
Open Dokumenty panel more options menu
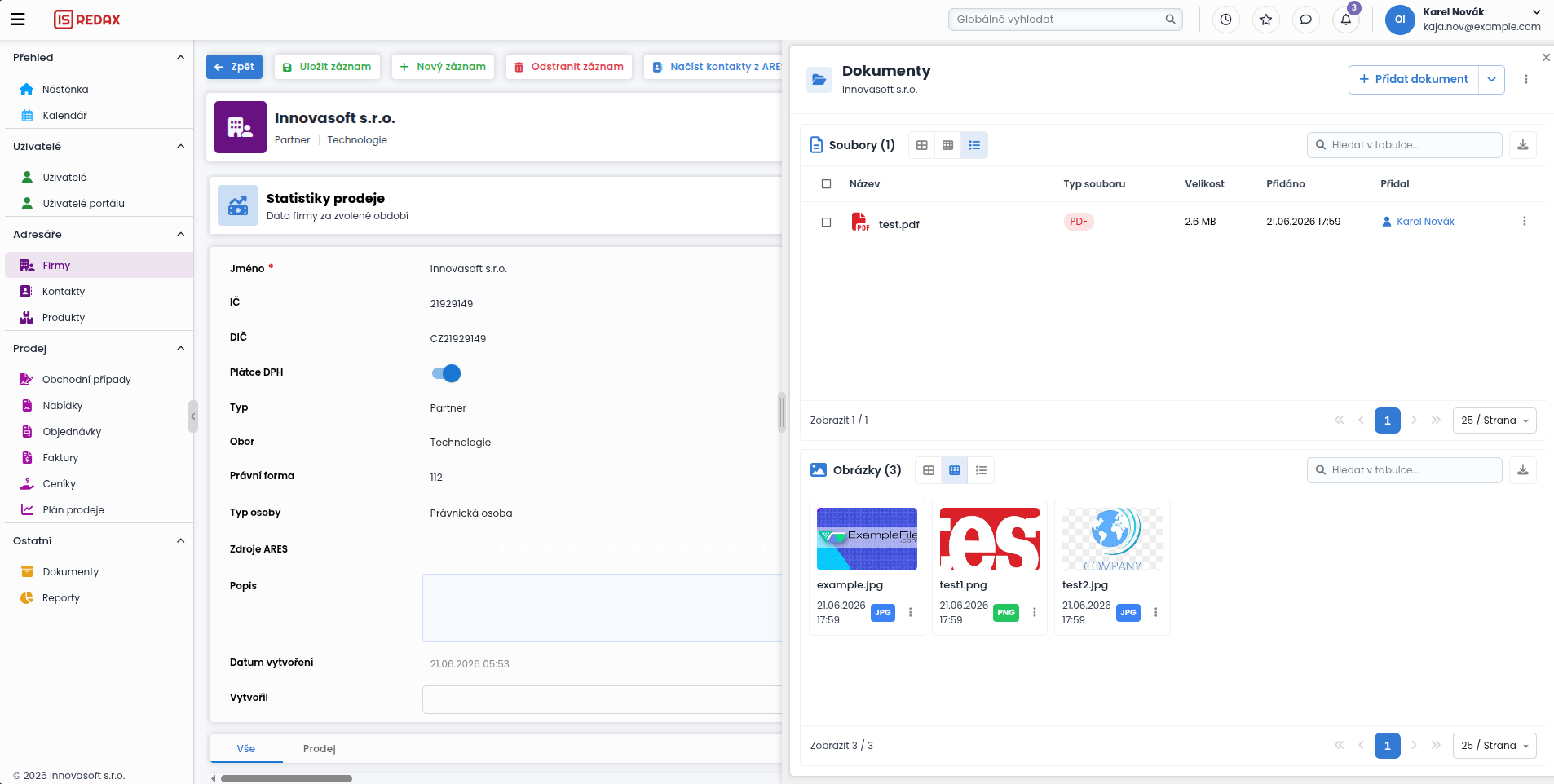1526,80
